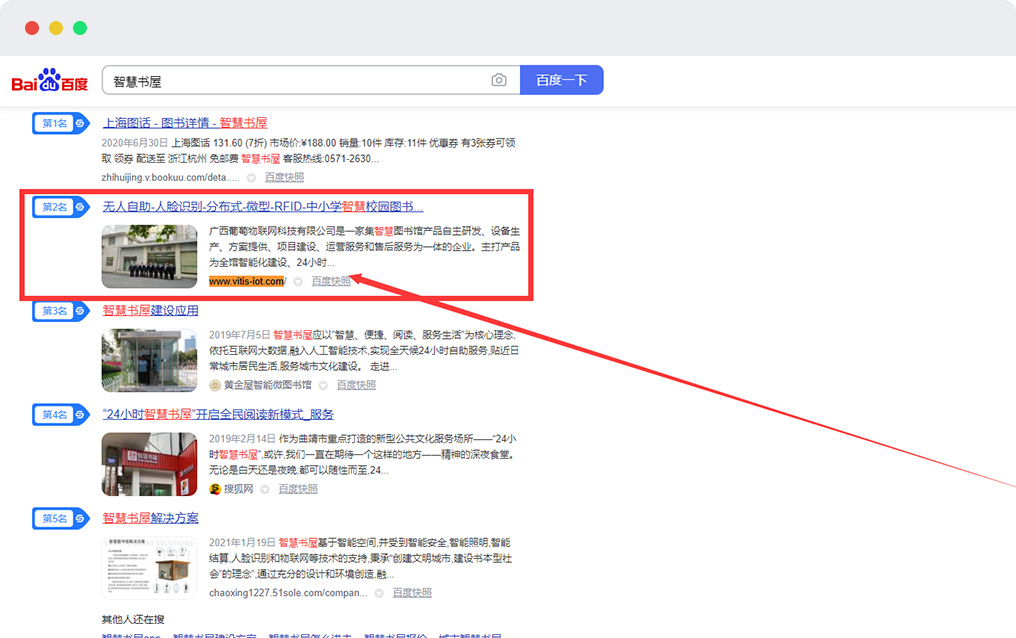Image resolution: width=1016 pixels, height=638 pixels.
Task: Click the red kiosk thumbnail of the 搜狐网 result
Action: click(x=150, y=464)
